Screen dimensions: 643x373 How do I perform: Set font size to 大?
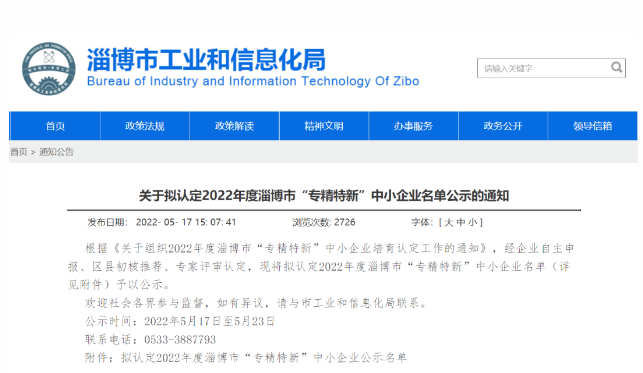pos(449,223)
